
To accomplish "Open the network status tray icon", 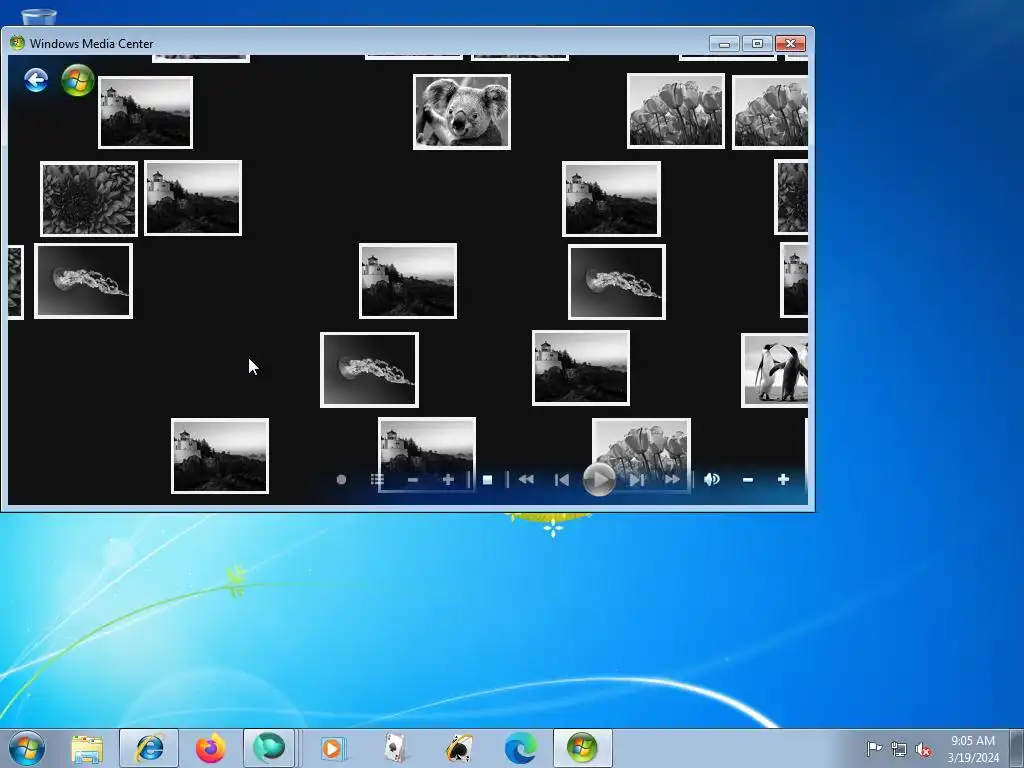I will 899,749.
